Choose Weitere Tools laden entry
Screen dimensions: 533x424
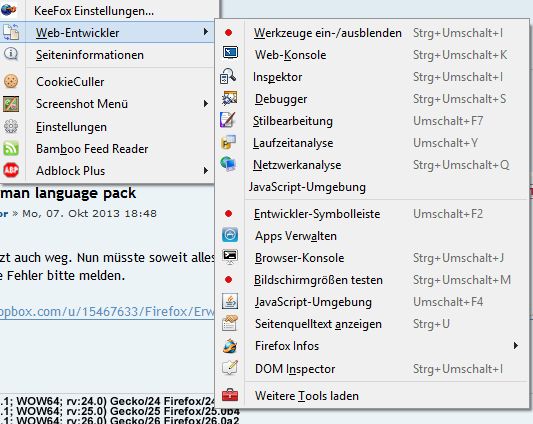[x=372, y=396]
